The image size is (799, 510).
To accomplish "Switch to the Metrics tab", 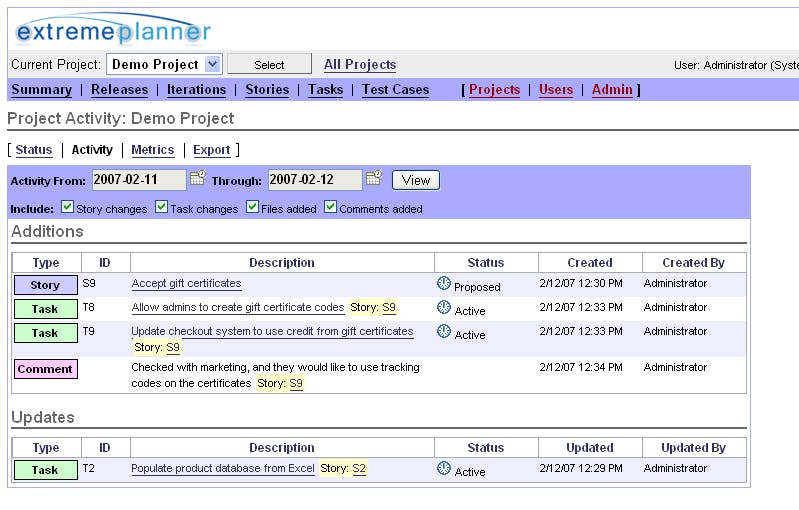I will 152,150.
